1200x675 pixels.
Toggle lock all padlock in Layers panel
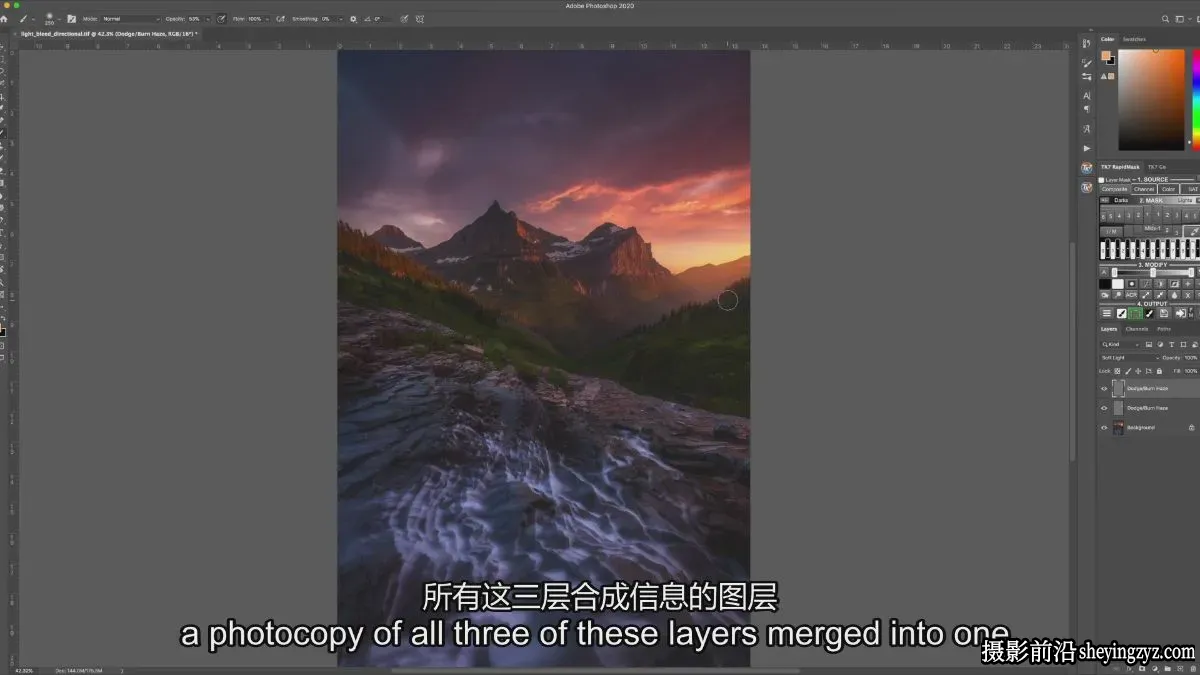1158,371
